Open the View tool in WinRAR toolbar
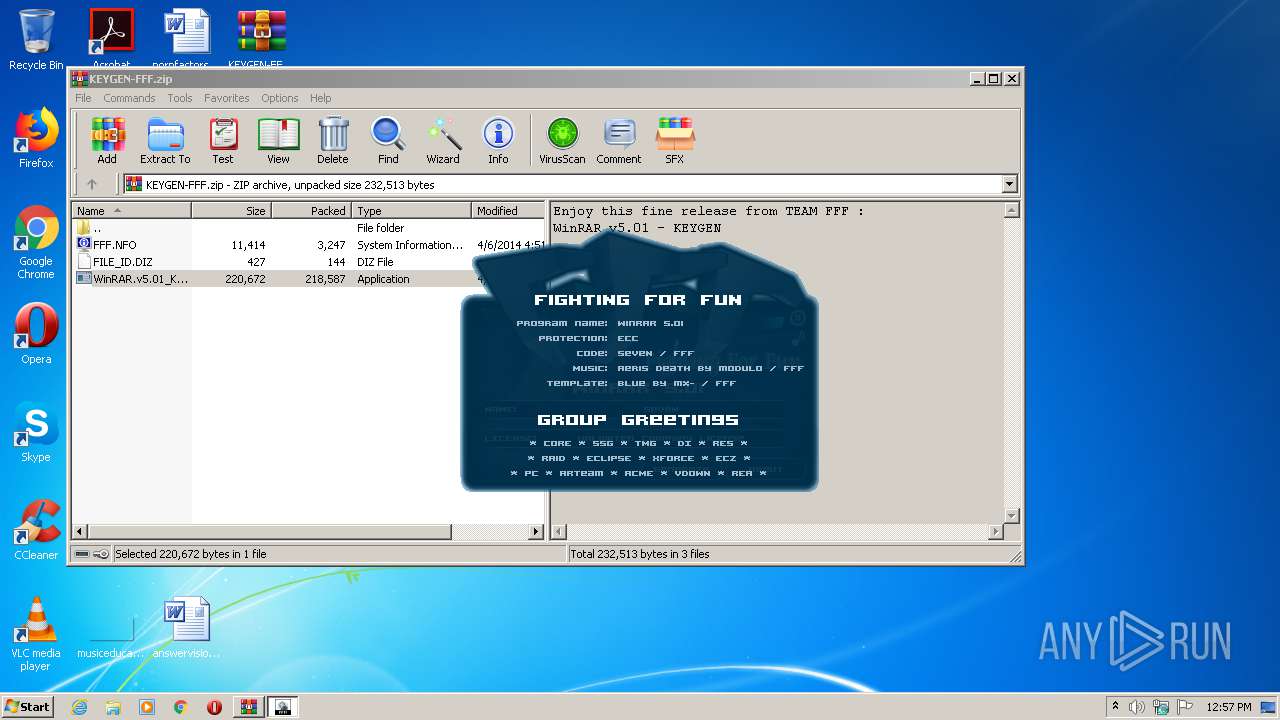Viewport: 1280px width, 720px height. 278,140
